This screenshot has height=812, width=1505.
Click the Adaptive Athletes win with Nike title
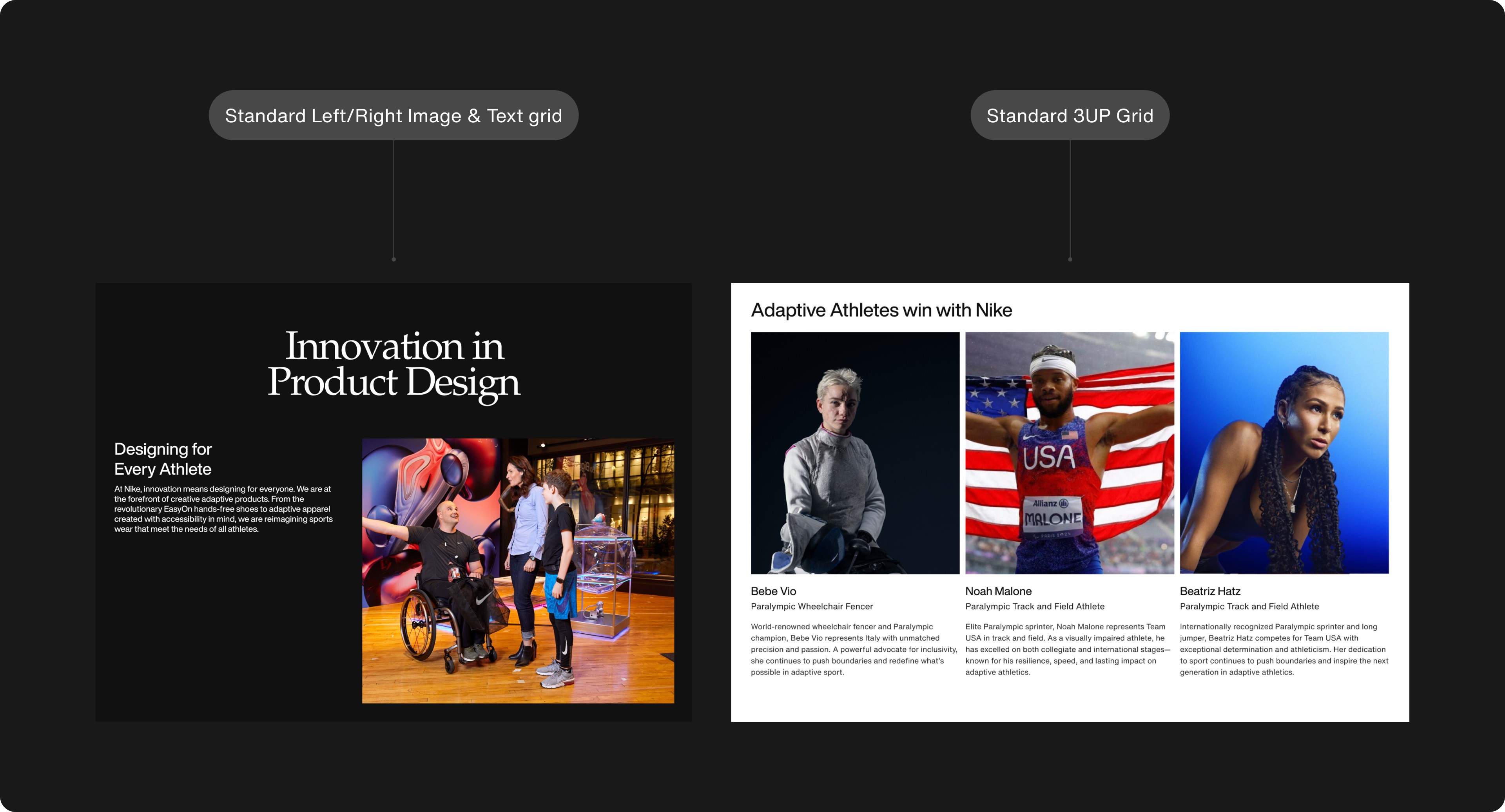[x=881, y=310]
